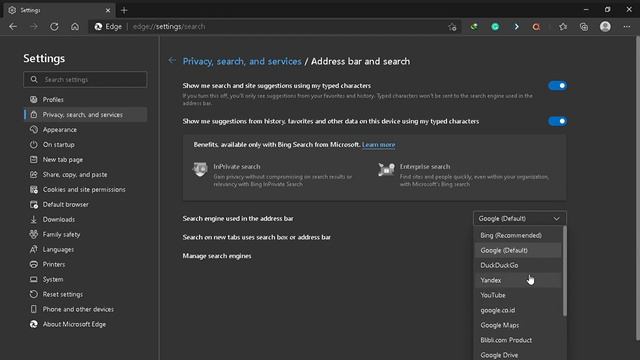Select Yandex from the dropdown

point(518,280)
